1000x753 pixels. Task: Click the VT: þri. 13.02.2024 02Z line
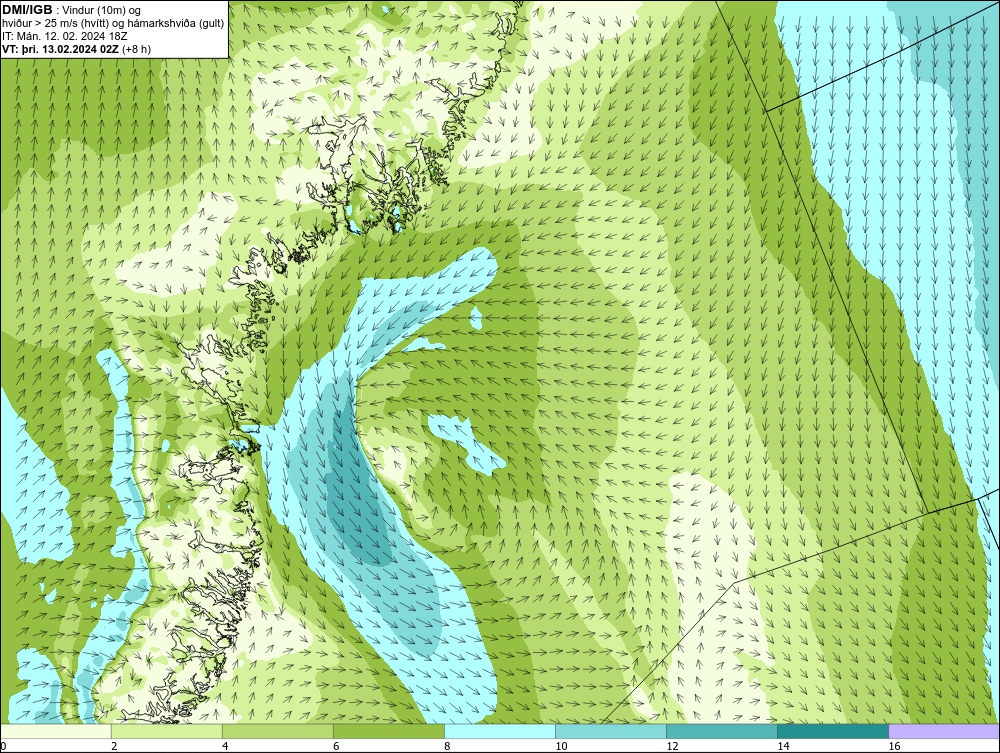click(77, 48)
